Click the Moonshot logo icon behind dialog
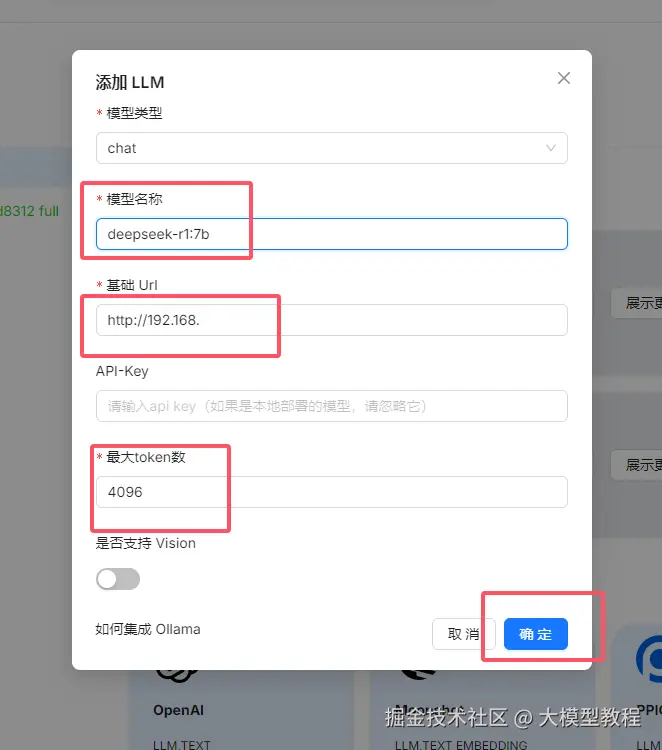Viewport: 662px width, 750px height. tap(419, 674)
